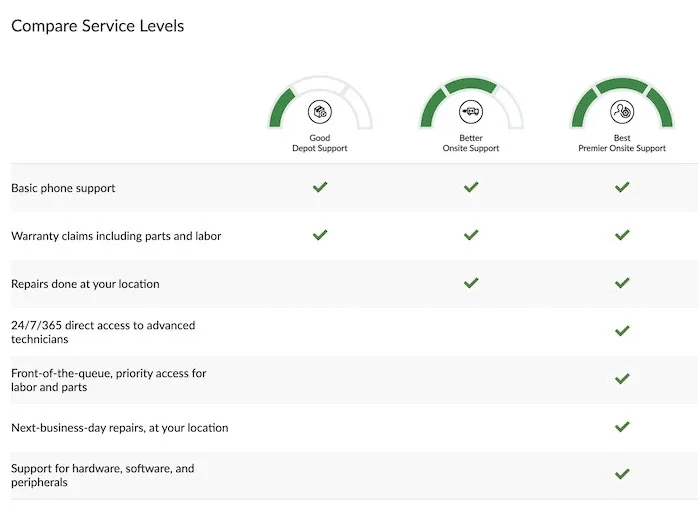The height and width of the screenshot is (507, 700).
Task: Click the Front-of-the-queue priority access checkmark
Action: pyautogui.click(x=622, y=379)
